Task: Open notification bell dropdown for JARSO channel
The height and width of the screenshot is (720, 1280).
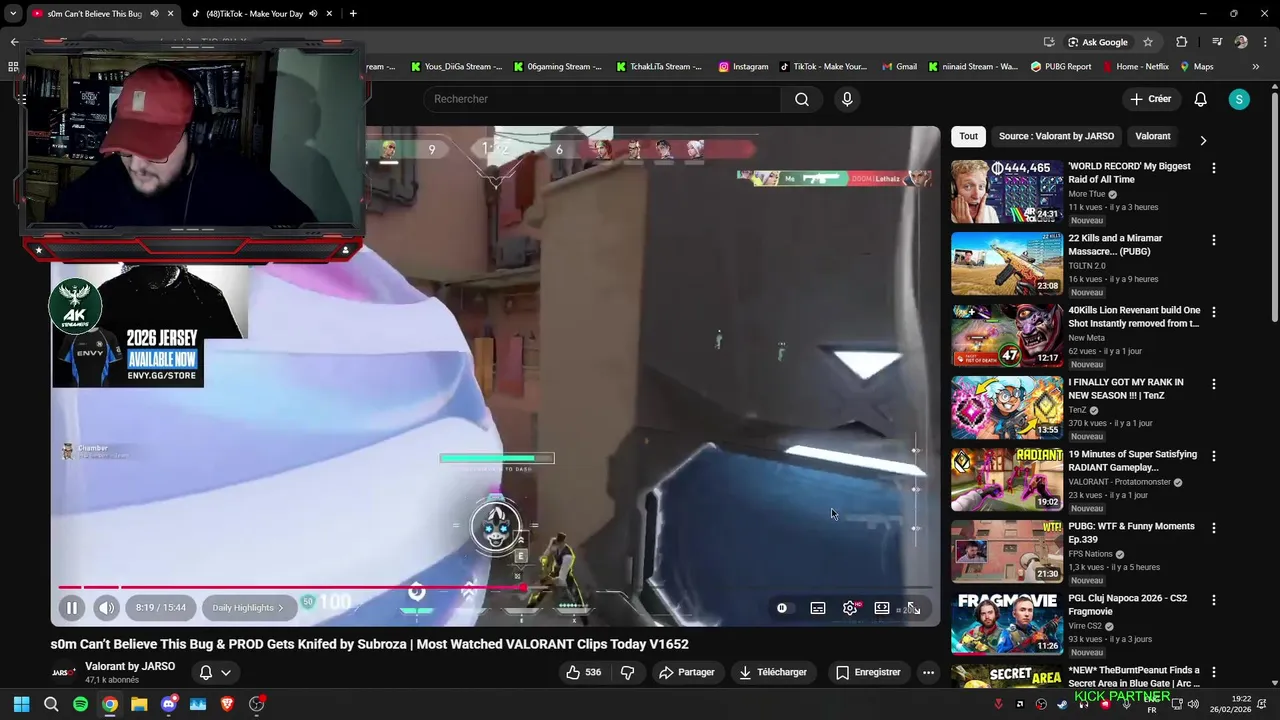Action: point(216,673)
